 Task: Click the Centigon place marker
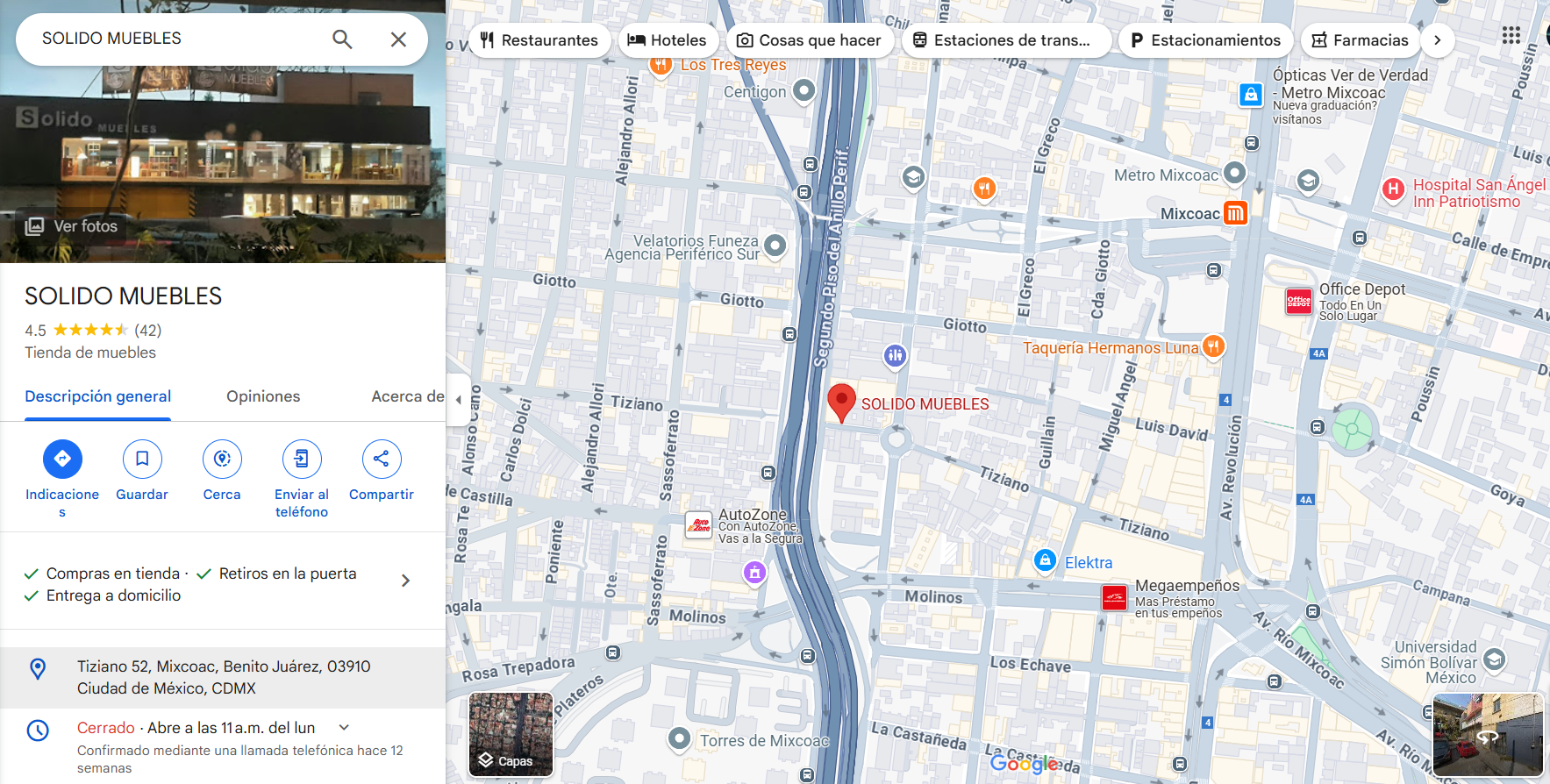(804, 89)
